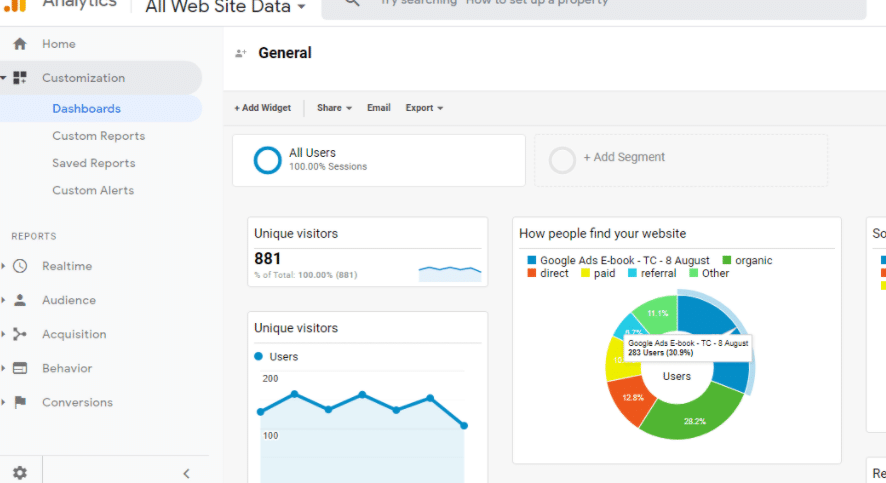Click the 12.8% orange donut slice
This screenshot has height=483, width=886.
point(631,400)
